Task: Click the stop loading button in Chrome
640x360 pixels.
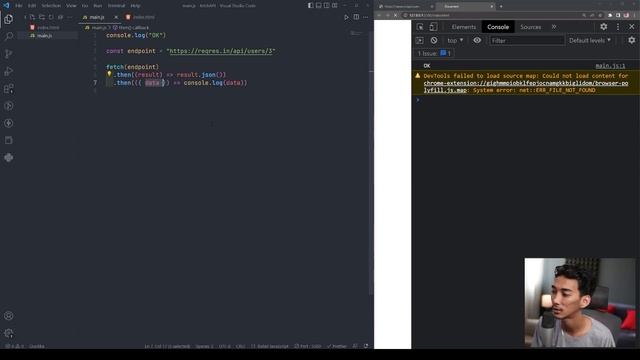Action: [x=396, y=15]
